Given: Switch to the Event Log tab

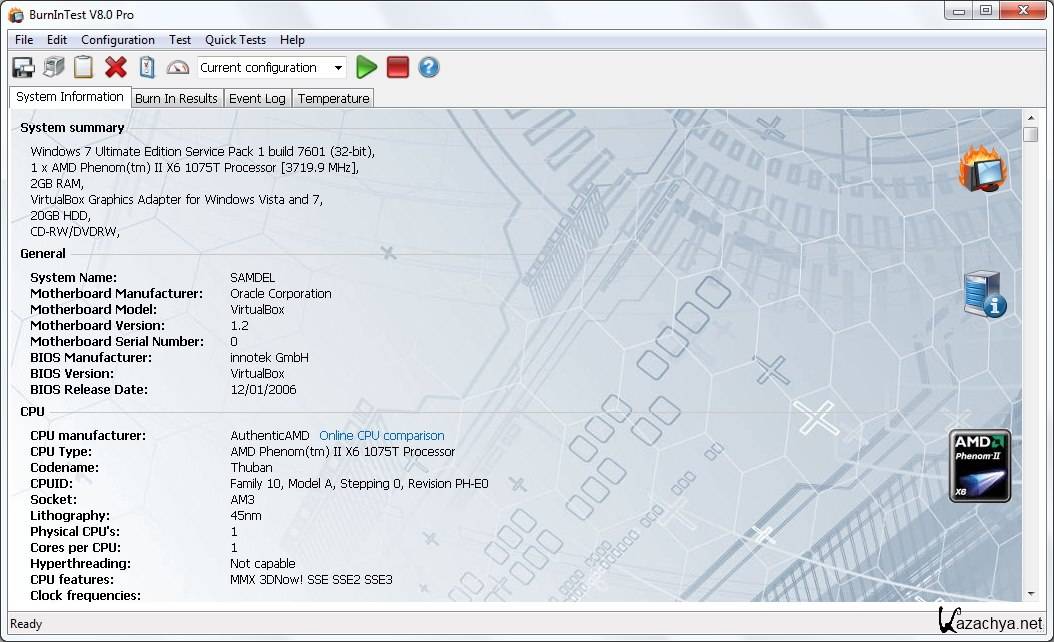Looking at the screenshot, I should 257,98.
